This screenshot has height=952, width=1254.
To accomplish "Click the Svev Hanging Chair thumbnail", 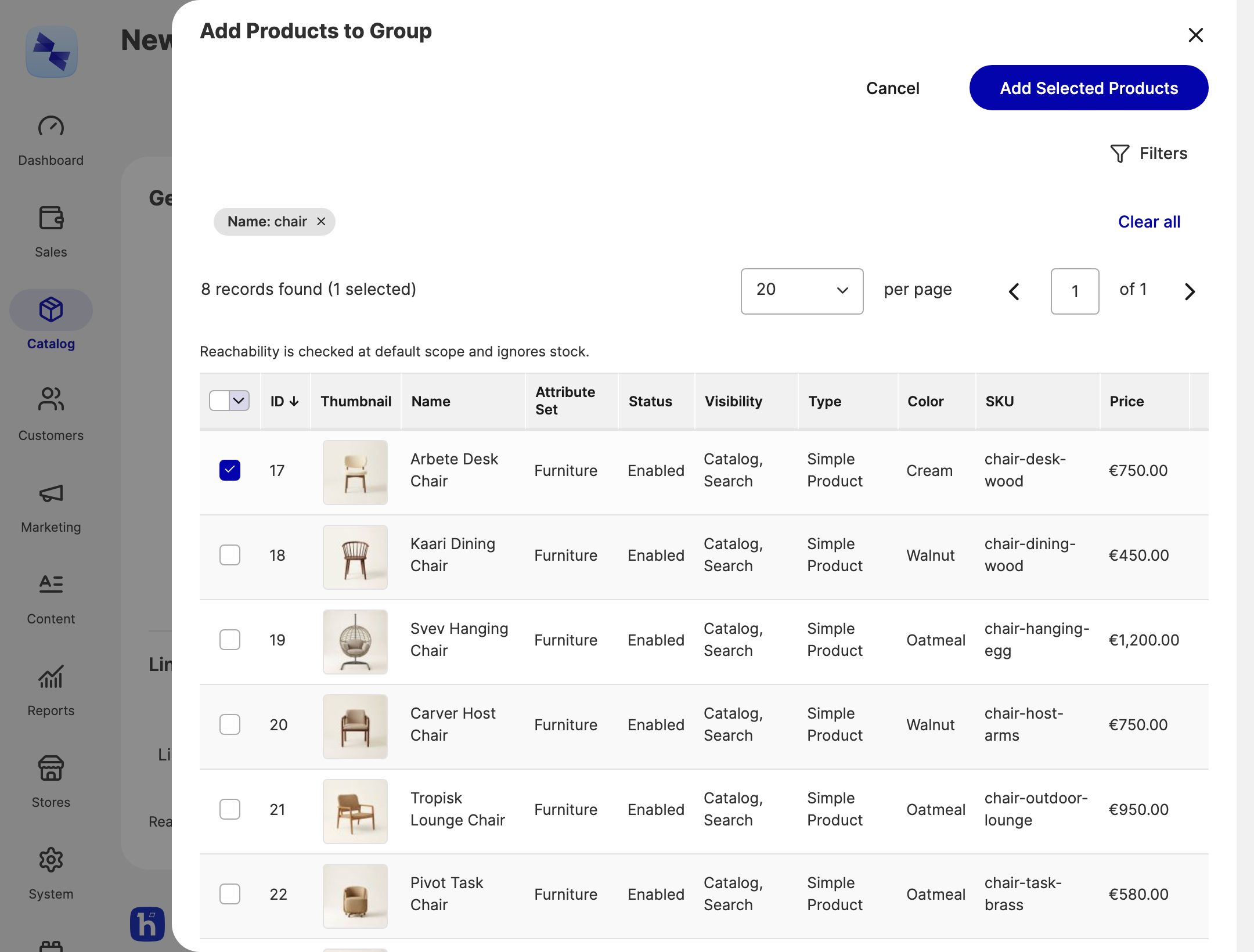I will click(x=355, y=641).
